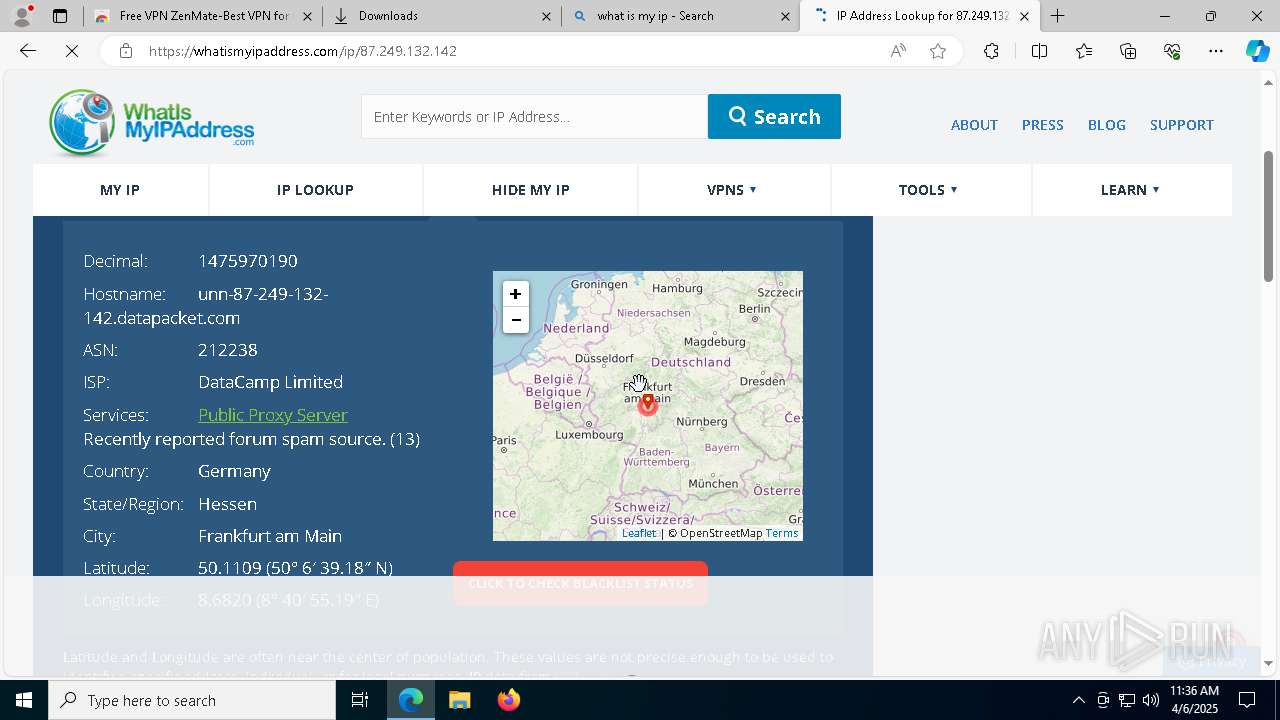
Task: Activate the Read aloud icon
Action: (x=898, y=51)
